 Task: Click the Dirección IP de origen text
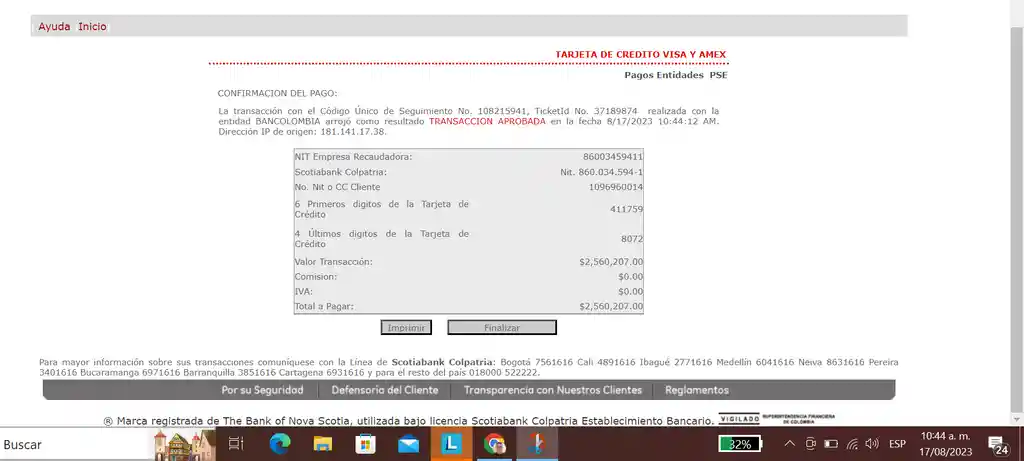point(302,131)
